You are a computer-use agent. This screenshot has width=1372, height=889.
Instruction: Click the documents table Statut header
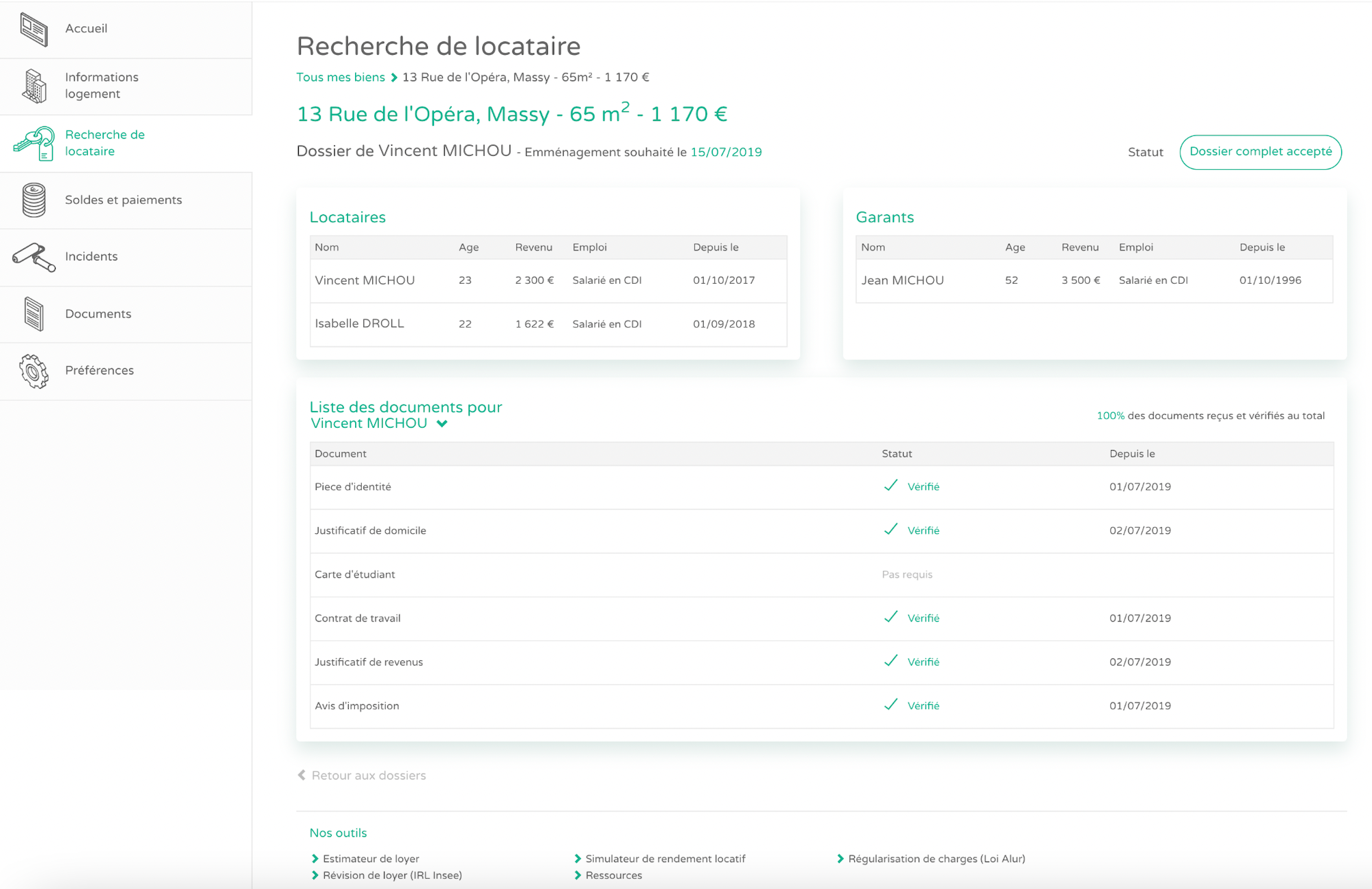pos(897,453)
